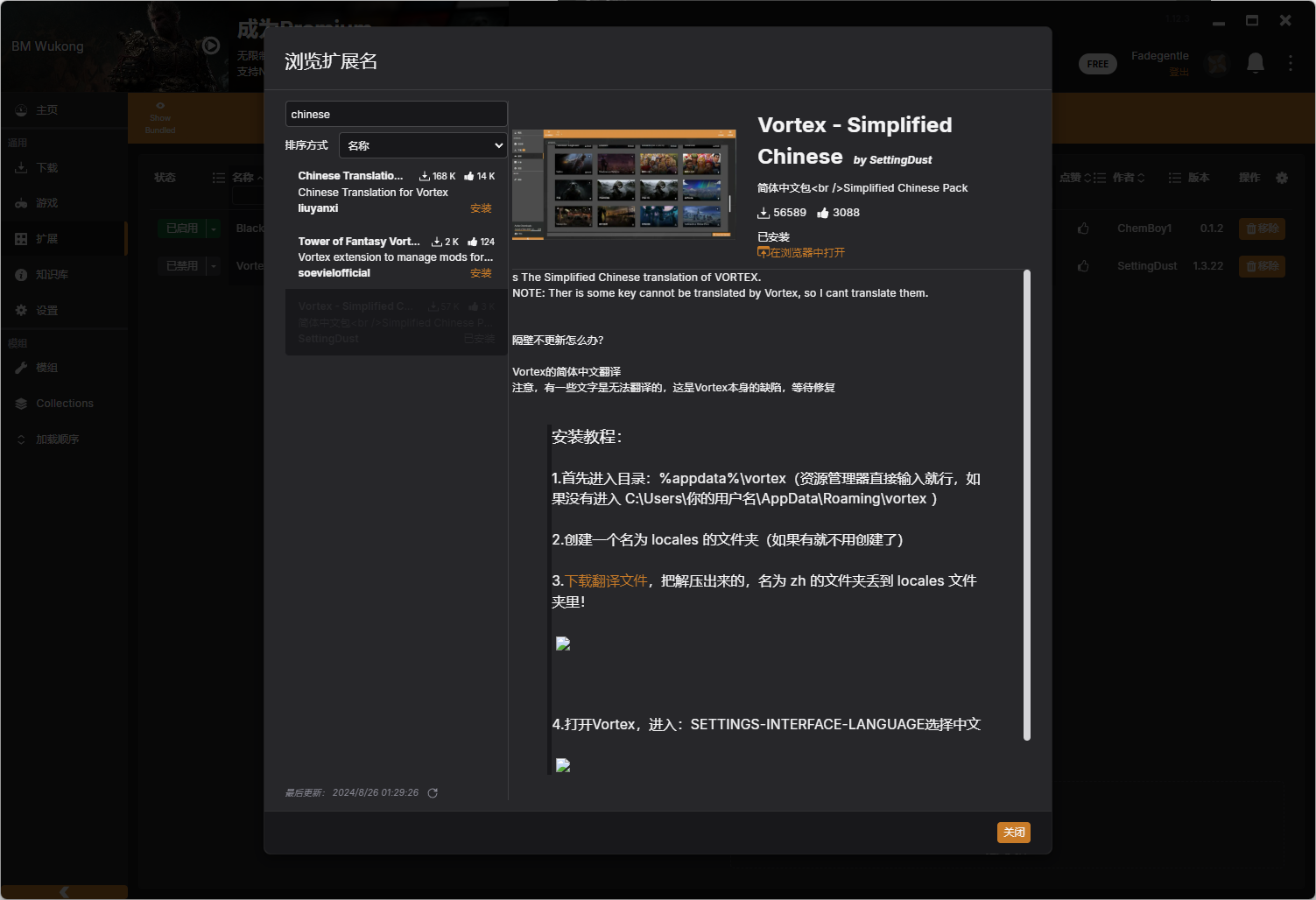Viewport: 1316px width, 900px height.
Task: Click the chinese search input field
Action: point(396,114)
